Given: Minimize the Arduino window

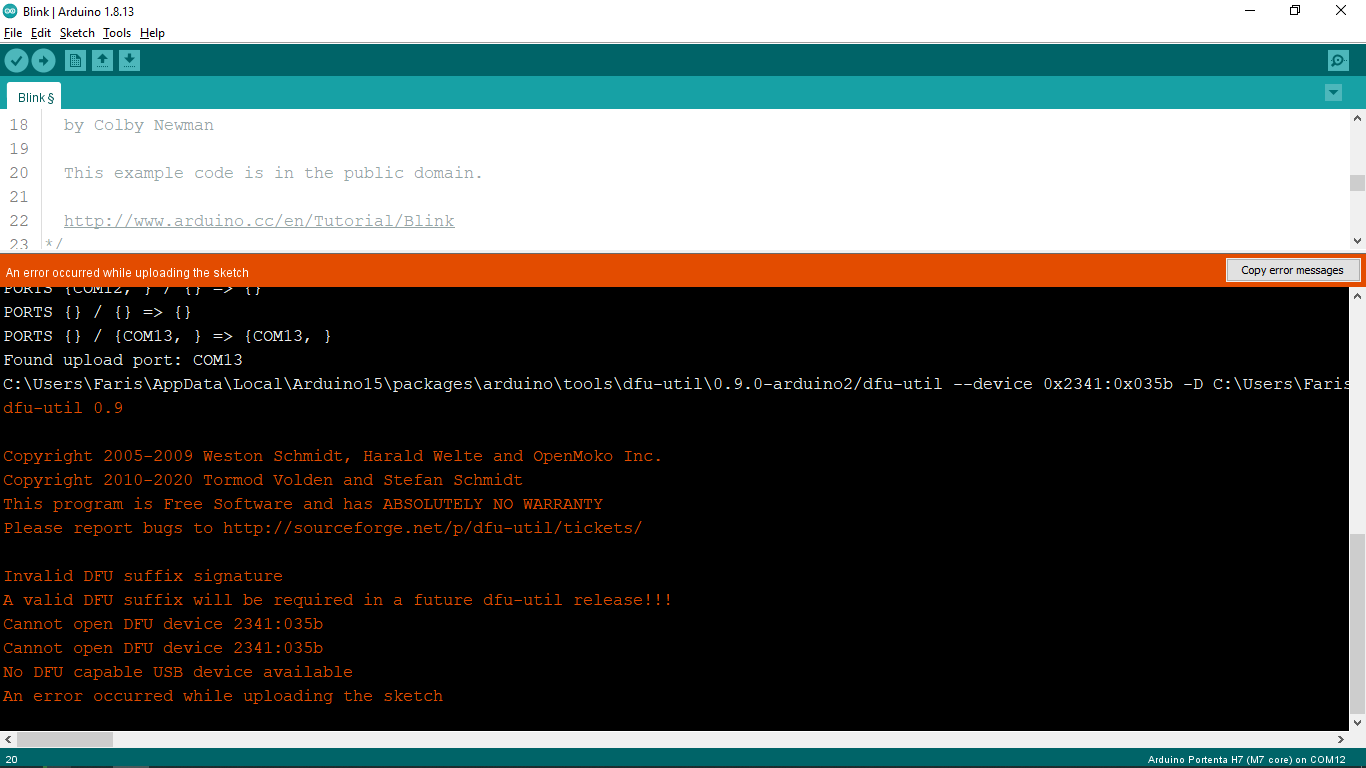Looking at the screenshot, I should tap(1249, 11).
